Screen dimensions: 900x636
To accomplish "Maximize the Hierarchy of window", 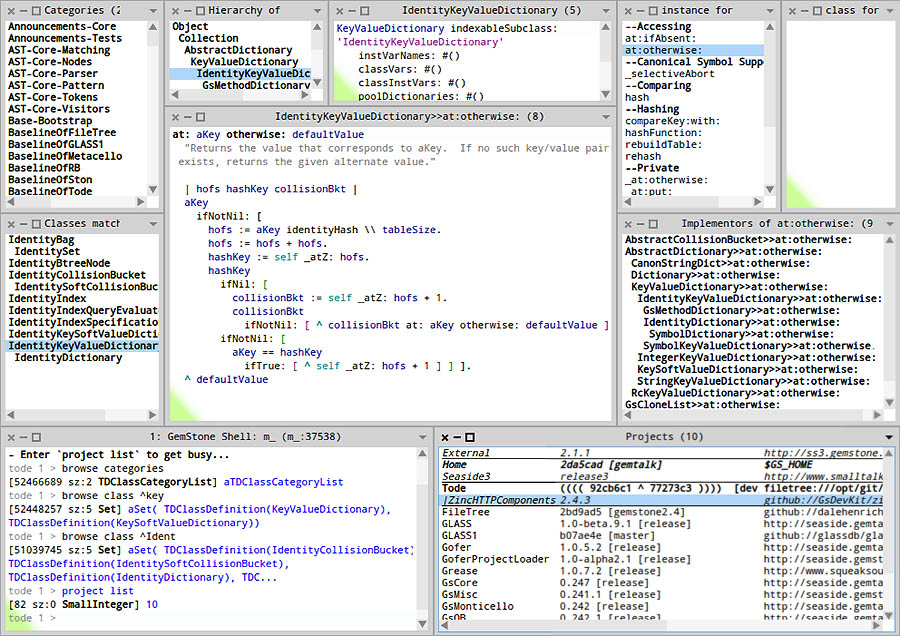I will 200,11.
